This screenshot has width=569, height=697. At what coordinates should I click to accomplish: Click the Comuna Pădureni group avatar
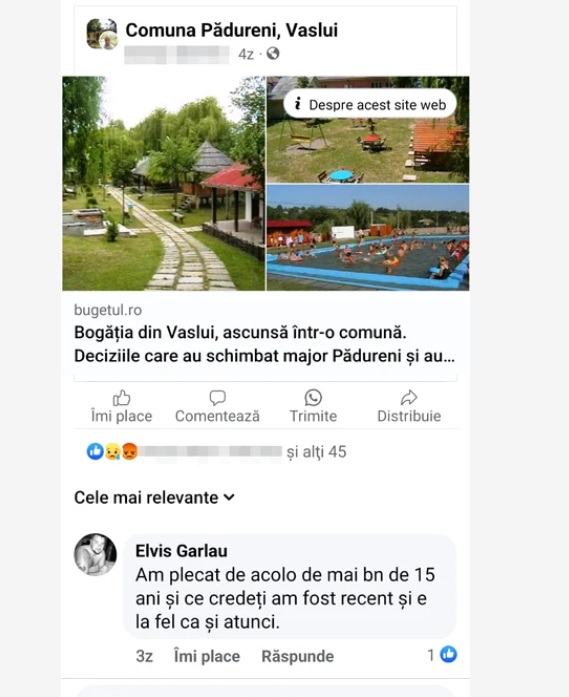coord(102,34)
